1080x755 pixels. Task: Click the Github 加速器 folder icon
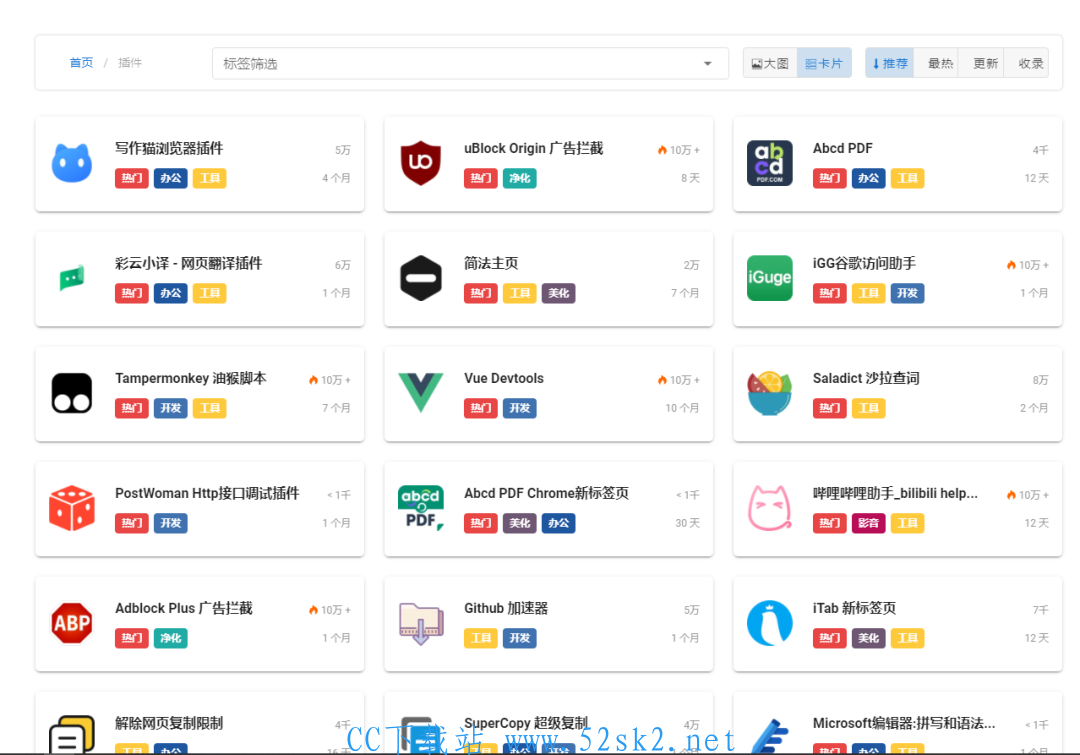point(421,623)
